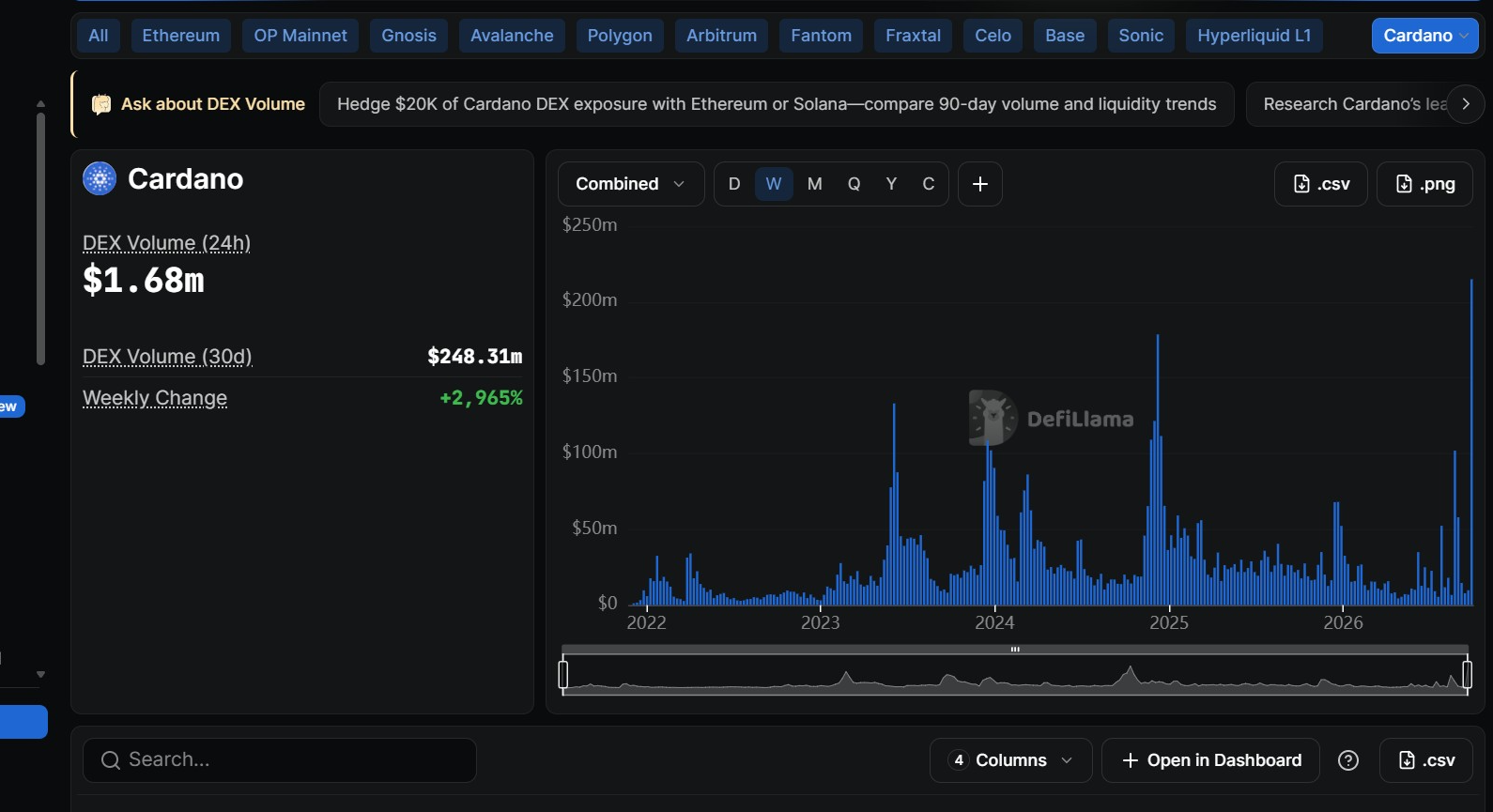The image size is (1493, 812).
Task: Click the DEX Volume (24h) label
Action: tap(166, 243)
